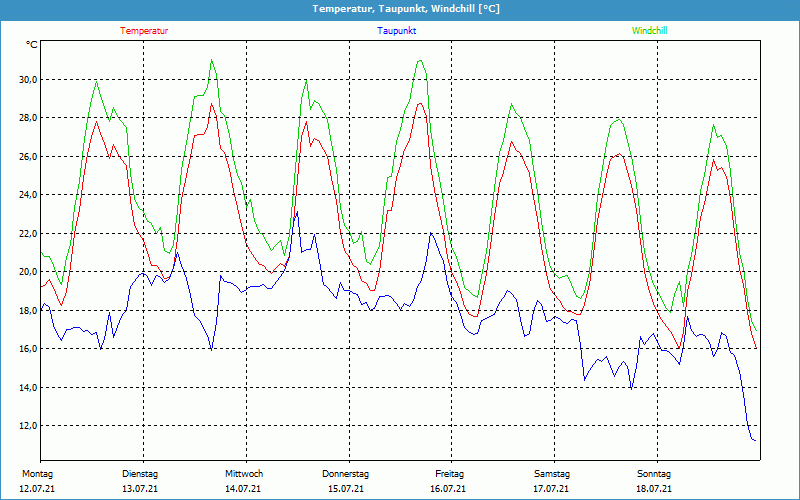Click the blue Taupunkt legend label
800x500 pixels.
tap(396, 31)
